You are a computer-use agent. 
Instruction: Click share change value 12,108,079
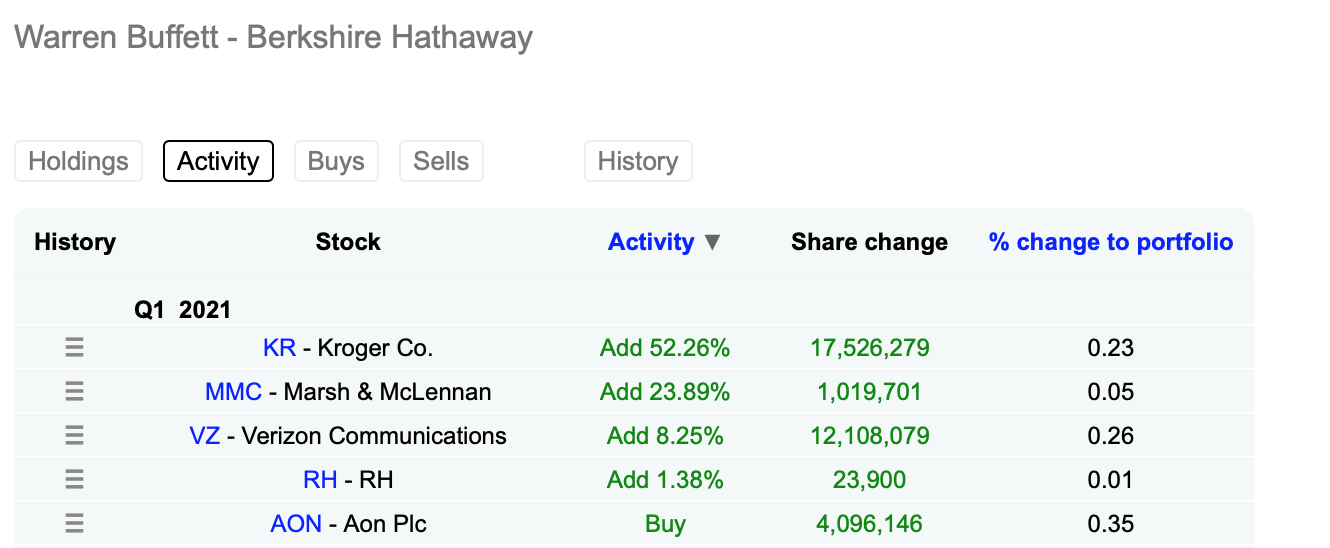(869, 436)
